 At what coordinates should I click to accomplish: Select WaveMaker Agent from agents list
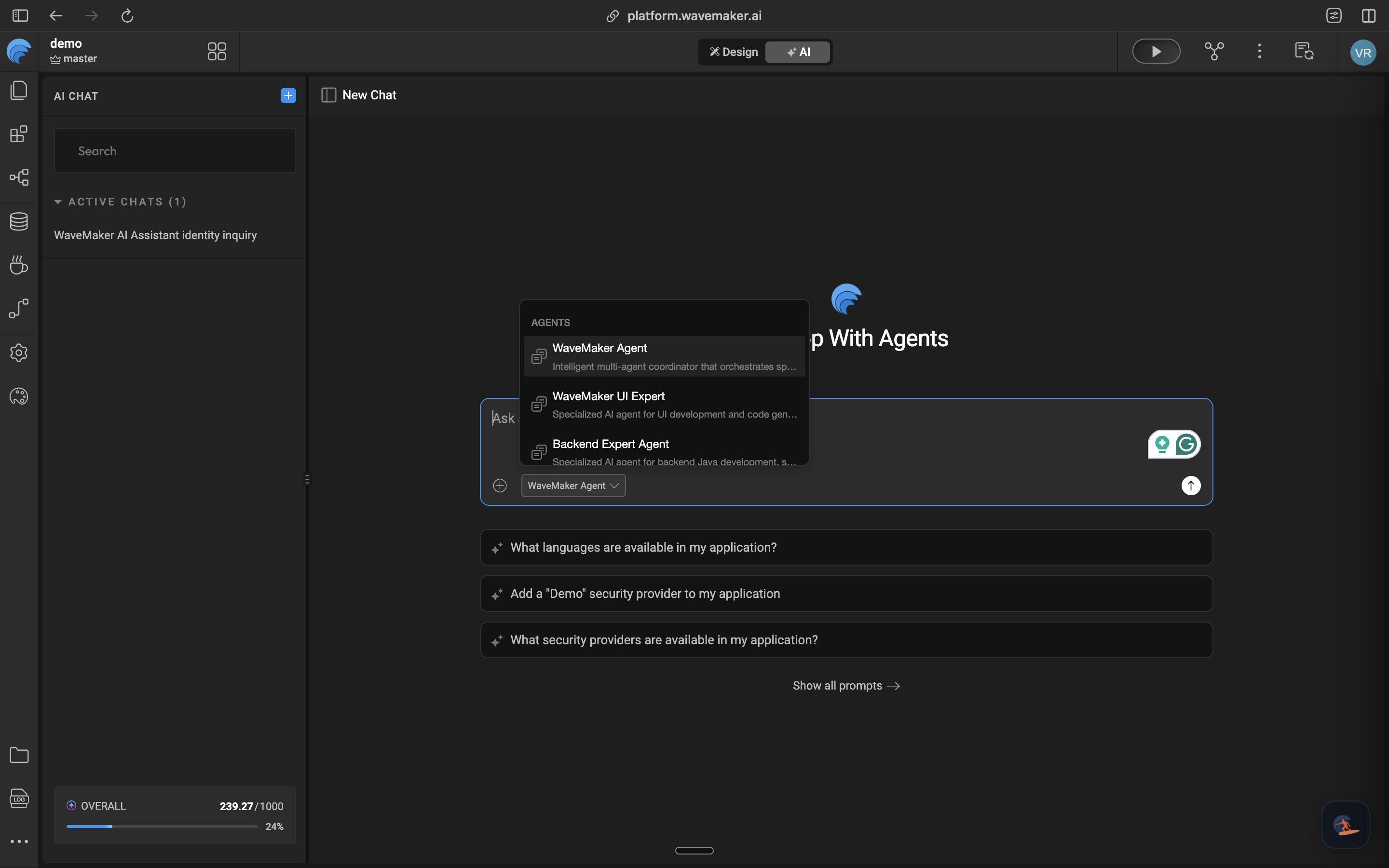point(664,356)
